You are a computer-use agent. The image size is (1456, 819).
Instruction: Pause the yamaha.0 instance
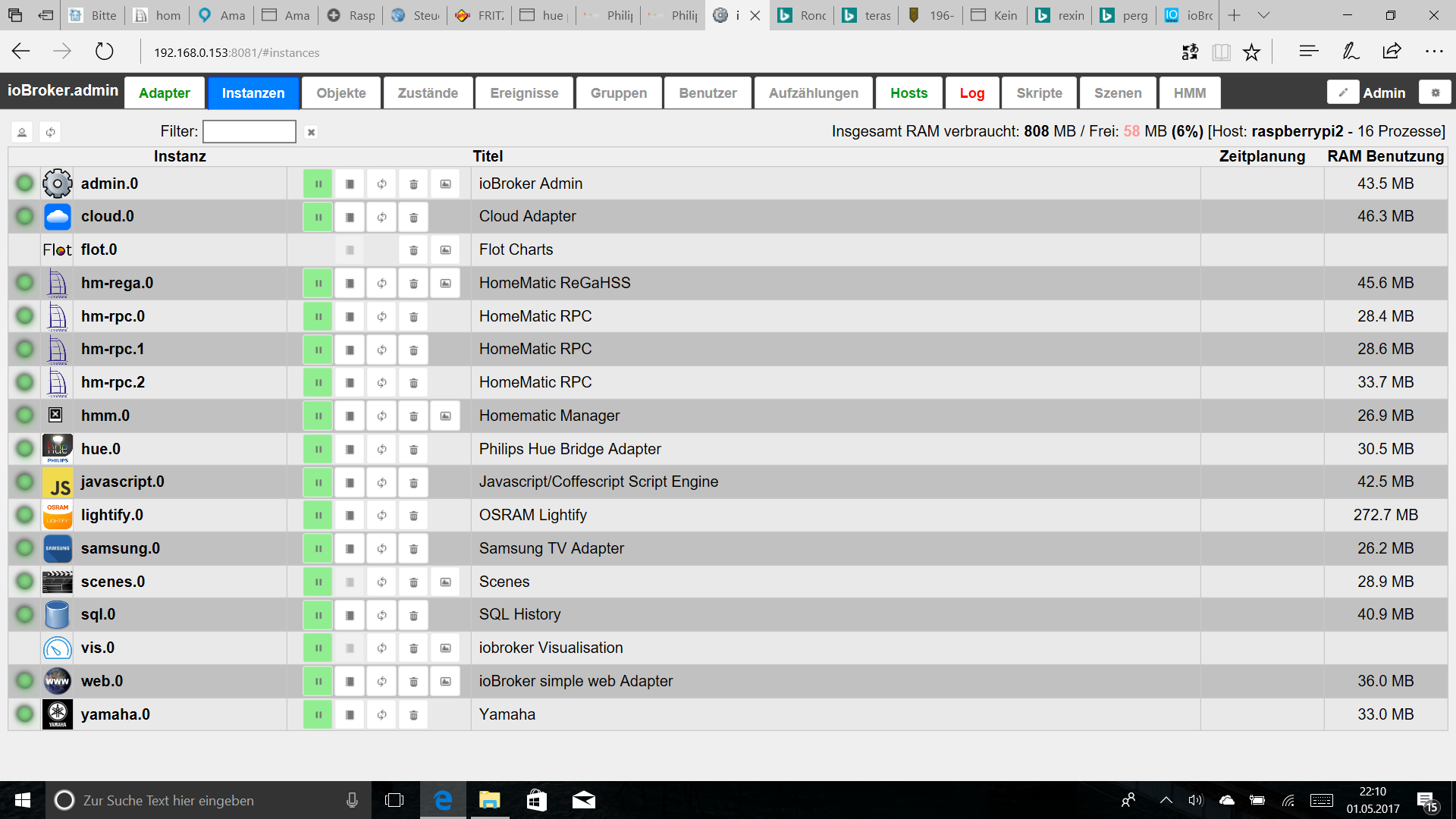[x=318, y=715]
